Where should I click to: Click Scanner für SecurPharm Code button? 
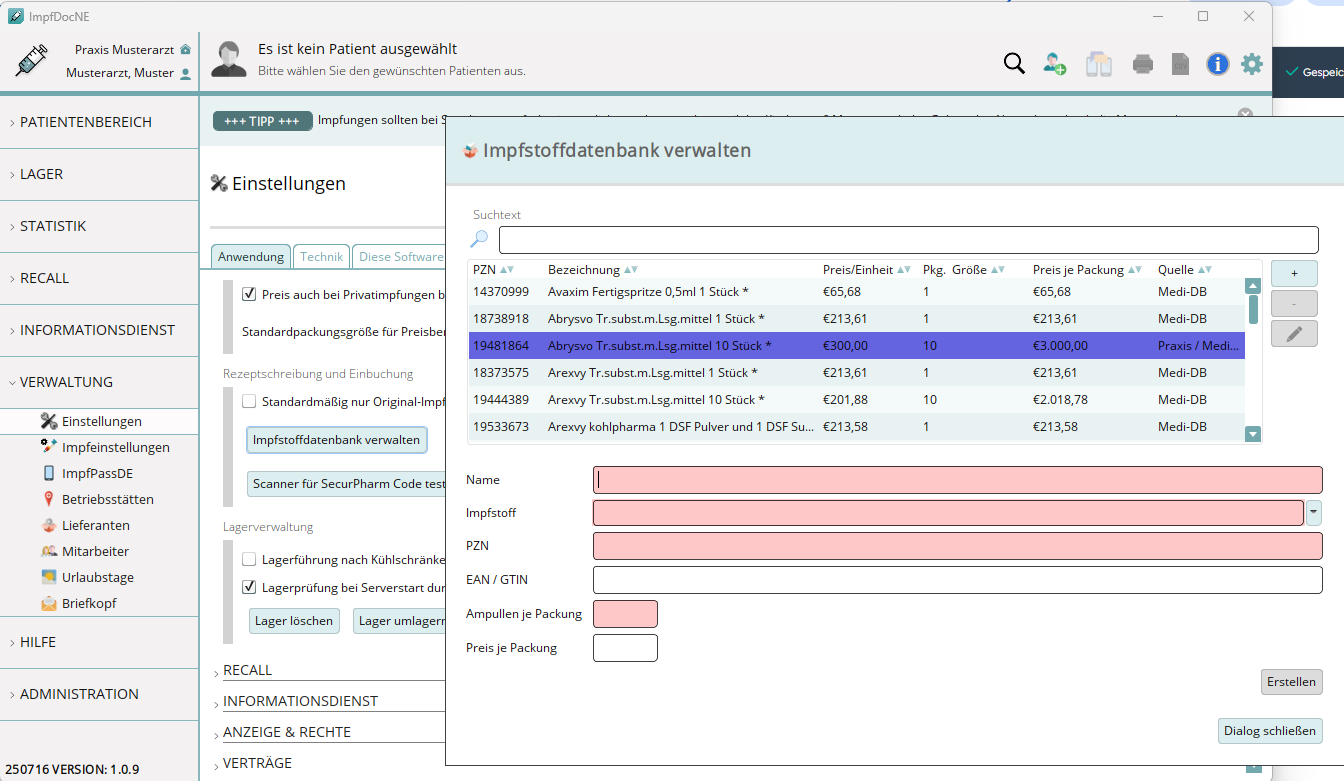click(348, 484)
